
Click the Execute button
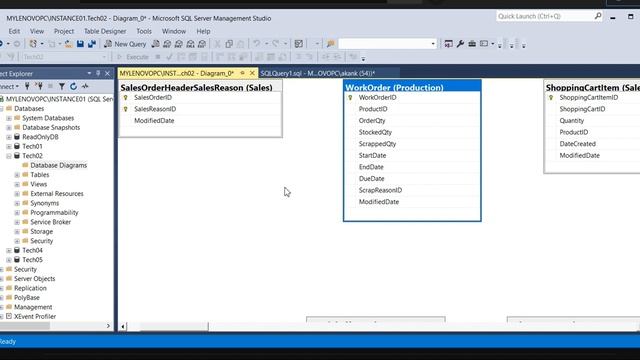133,57
